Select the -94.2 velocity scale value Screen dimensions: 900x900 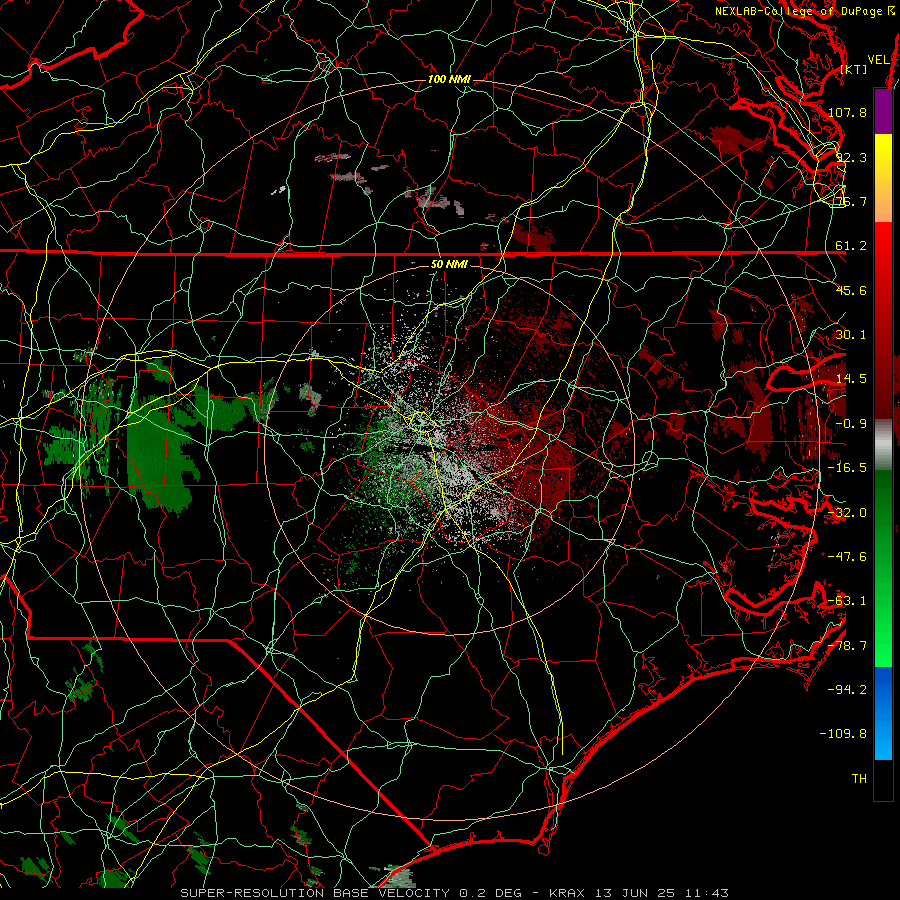[x=847, y=690]
